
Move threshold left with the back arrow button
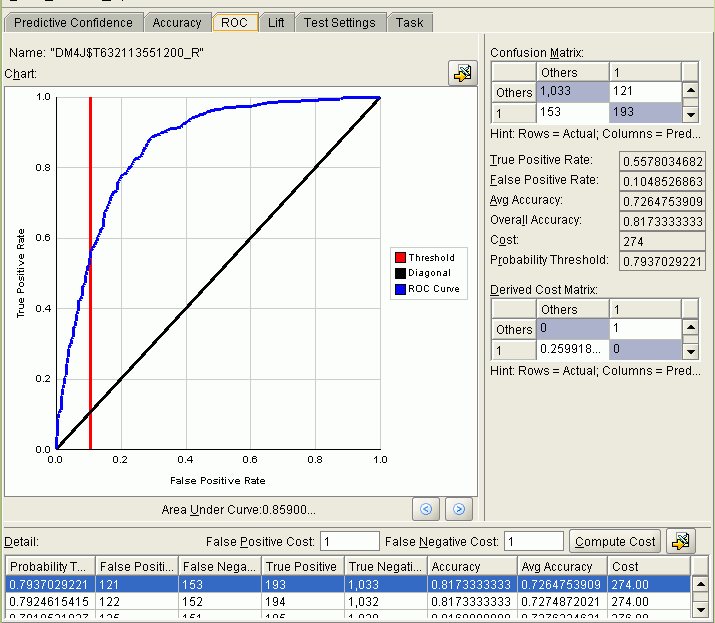[426, 509]
